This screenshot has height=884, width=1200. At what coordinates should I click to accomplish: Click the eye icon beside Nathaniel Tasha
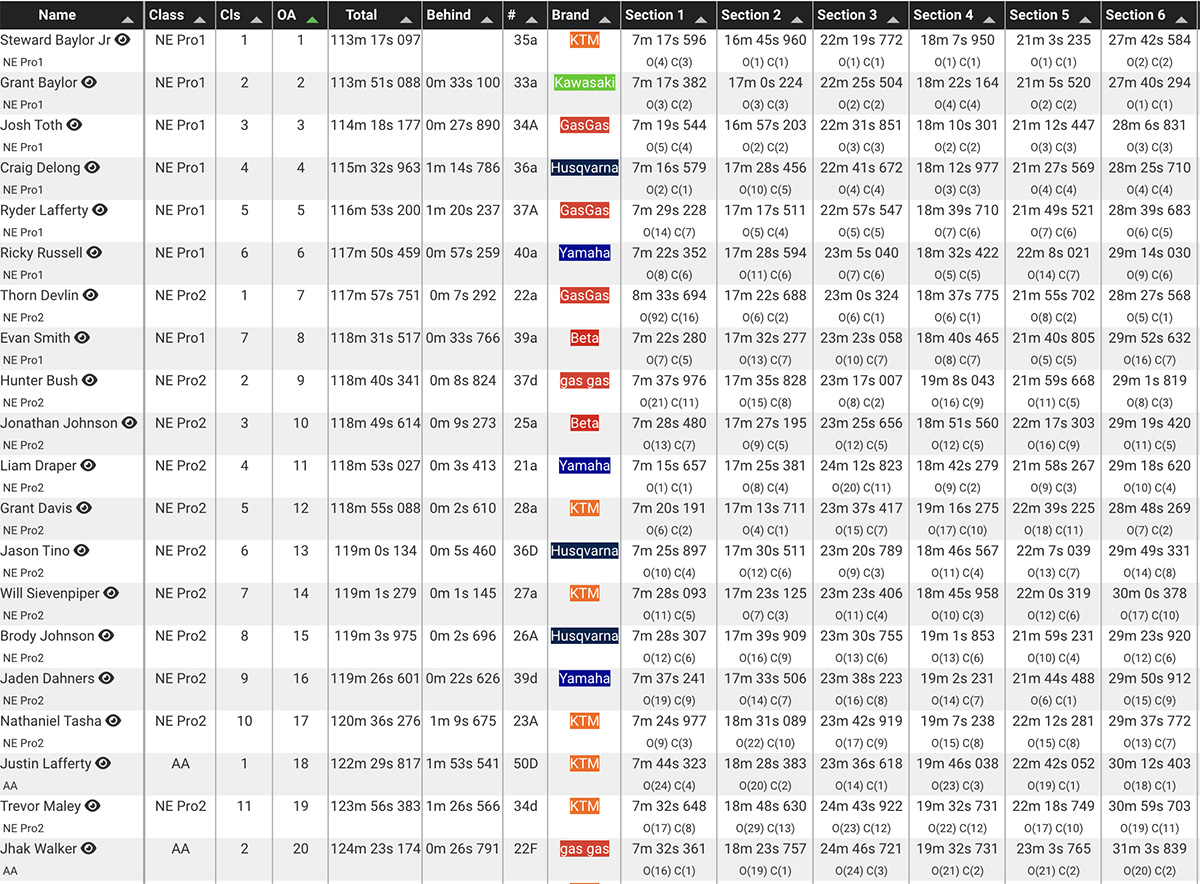point(114,720)
